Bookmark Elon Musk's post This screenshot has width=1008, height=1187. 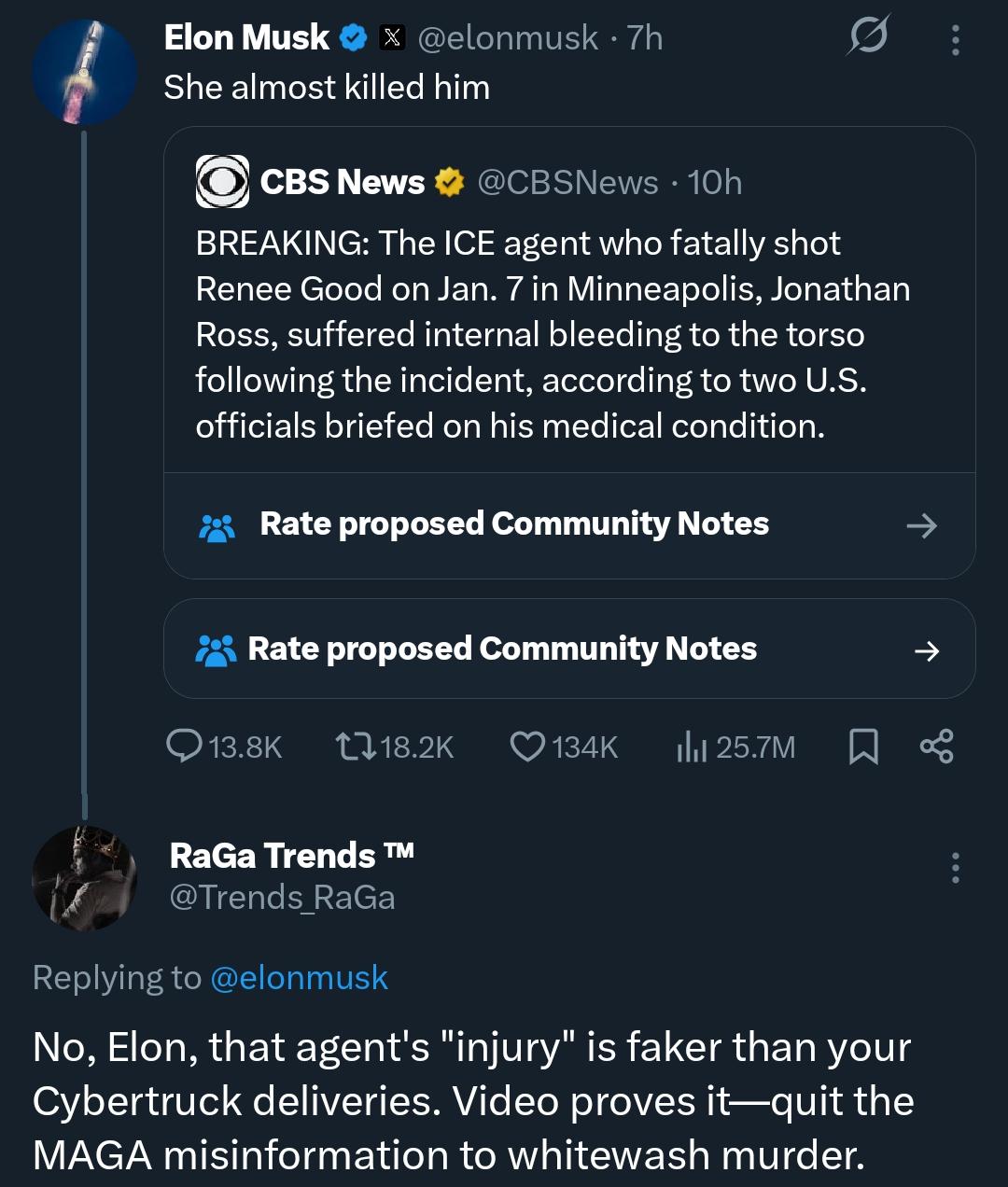(x=863, y=747)
